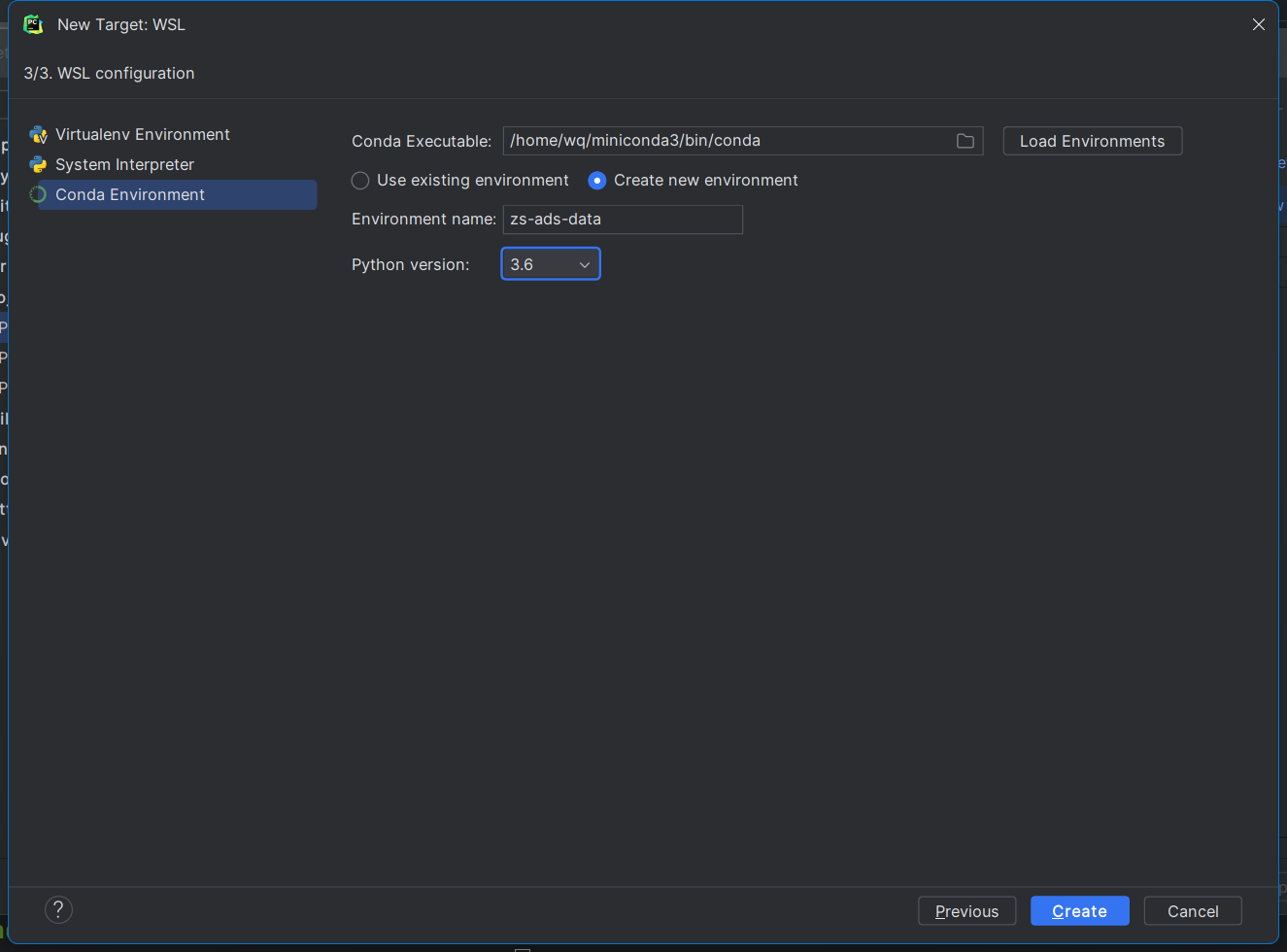Highlight the Conda Environment sidebar entry
This screenshot has height=952, width=1287.
point(130,194)
